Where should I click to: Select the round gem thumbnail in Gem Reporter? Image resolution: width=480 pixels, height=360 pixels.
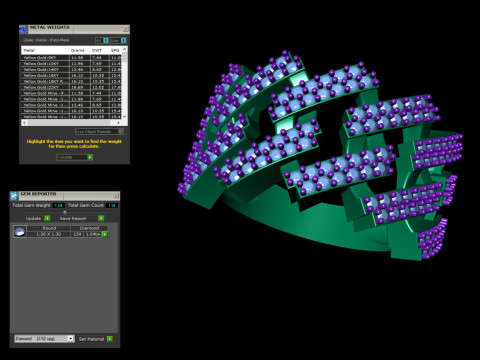pos(20,231)
